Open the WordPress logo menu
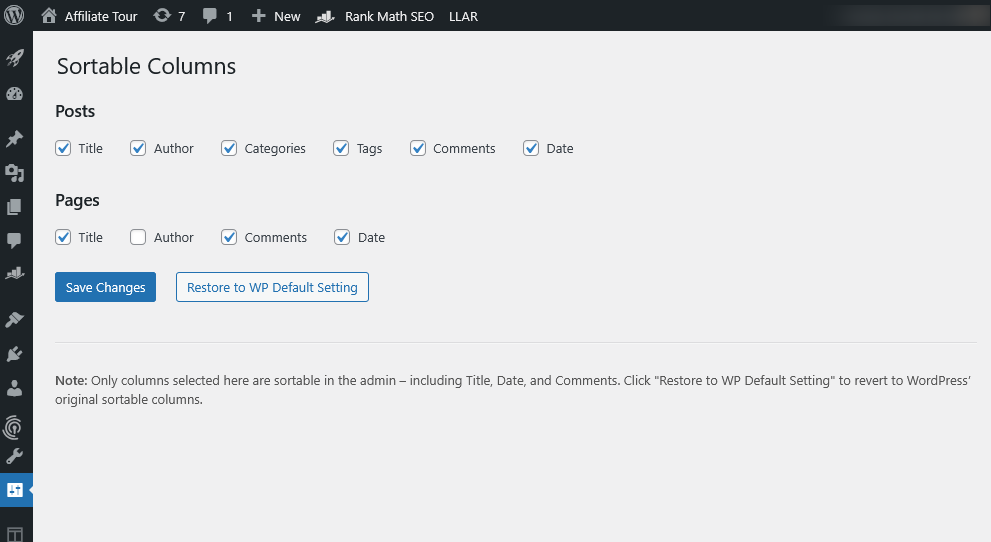Viewport: 991px width, 542px height. [x=15, y=16]
